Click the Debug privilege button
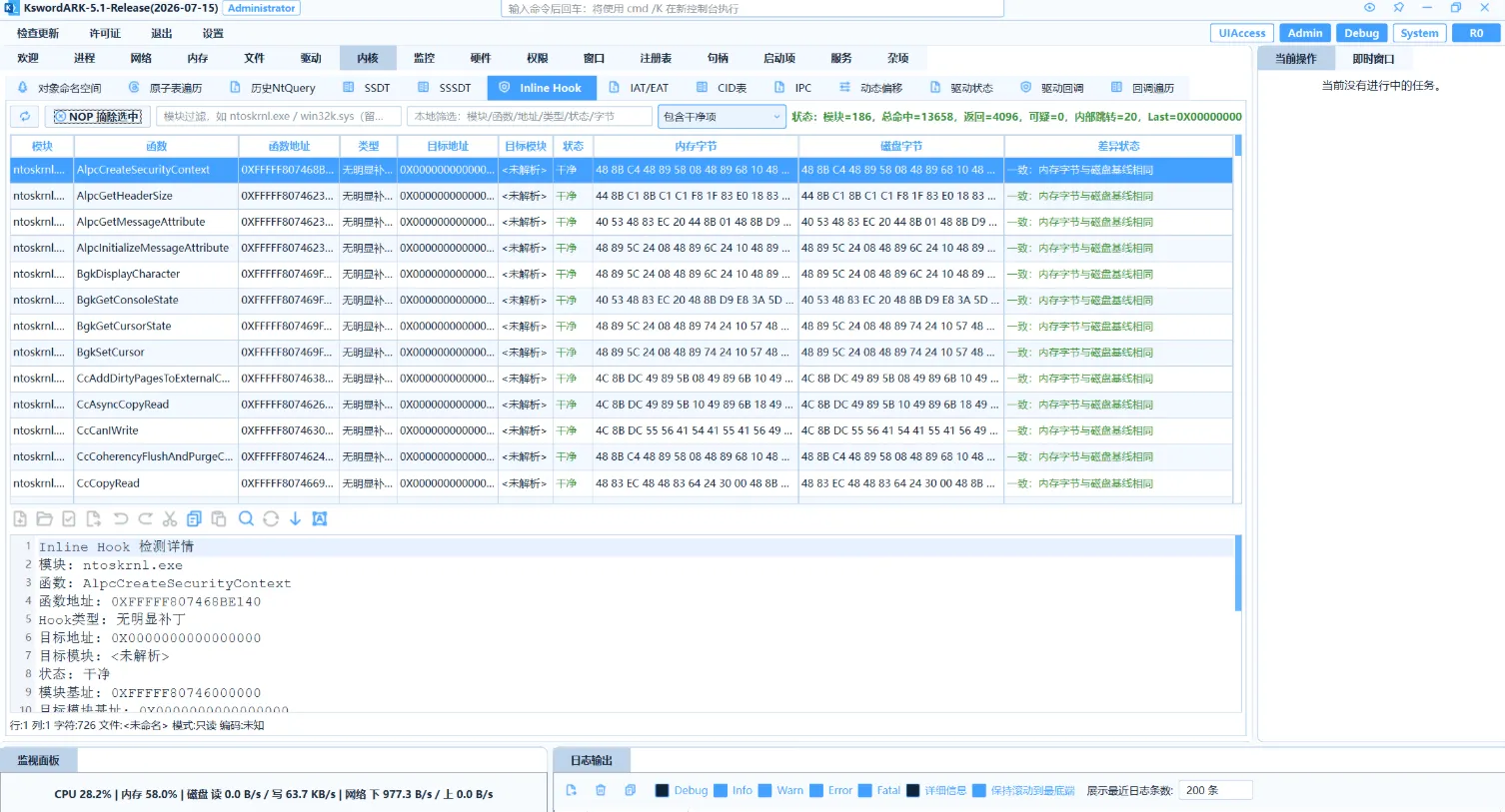1505x812 pixels. (1361, 33)
